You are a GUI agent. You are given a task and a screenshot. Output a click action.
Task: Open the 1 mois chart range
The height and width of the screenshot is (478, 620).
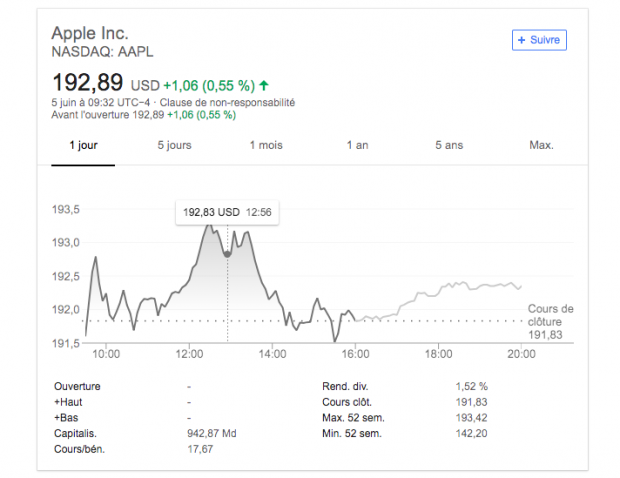point(266,145)
